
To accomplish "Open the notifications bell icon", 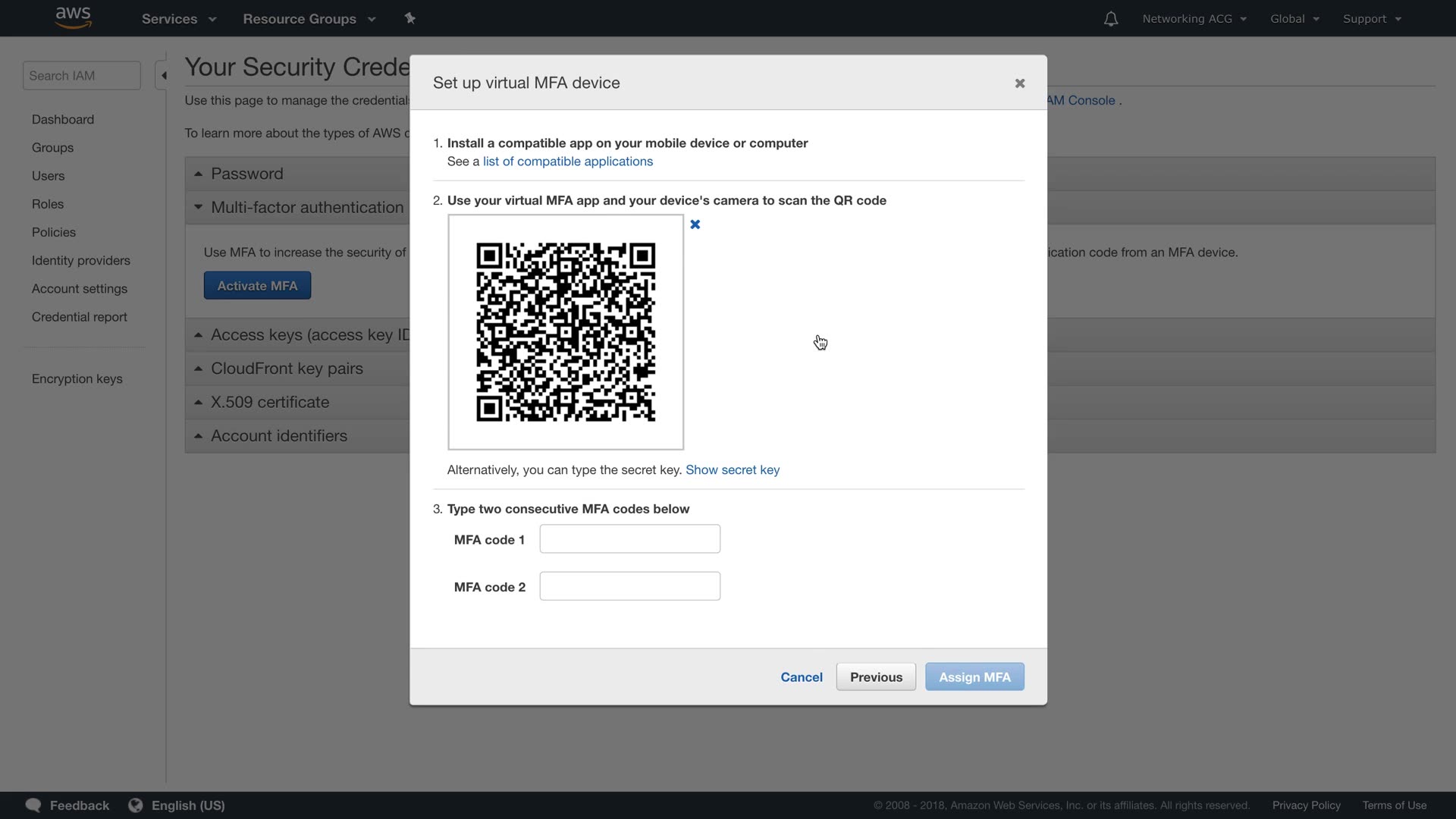I will pyautogui.click(x=1110, y=19).
